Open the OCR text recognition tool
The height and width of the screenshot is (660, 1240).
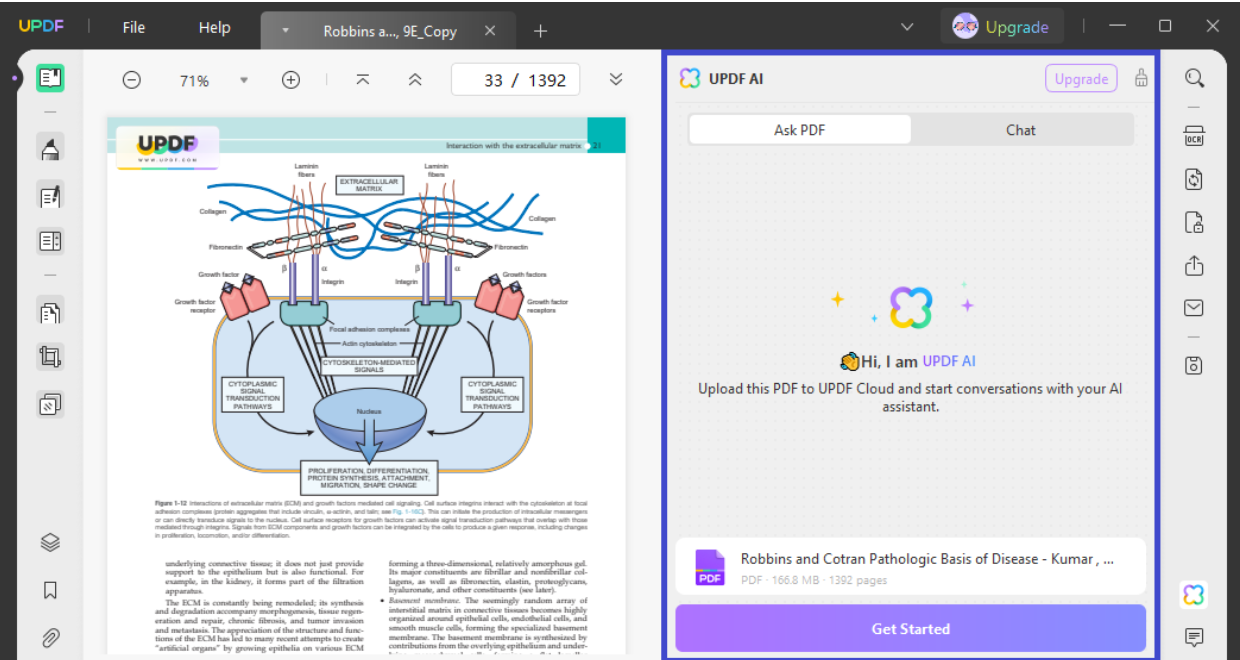click(1193, 136)
